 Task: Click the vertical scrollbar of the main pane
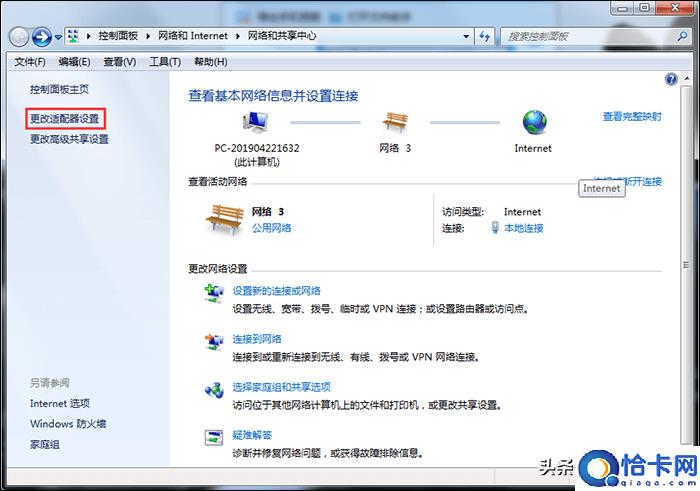point(686,265)
